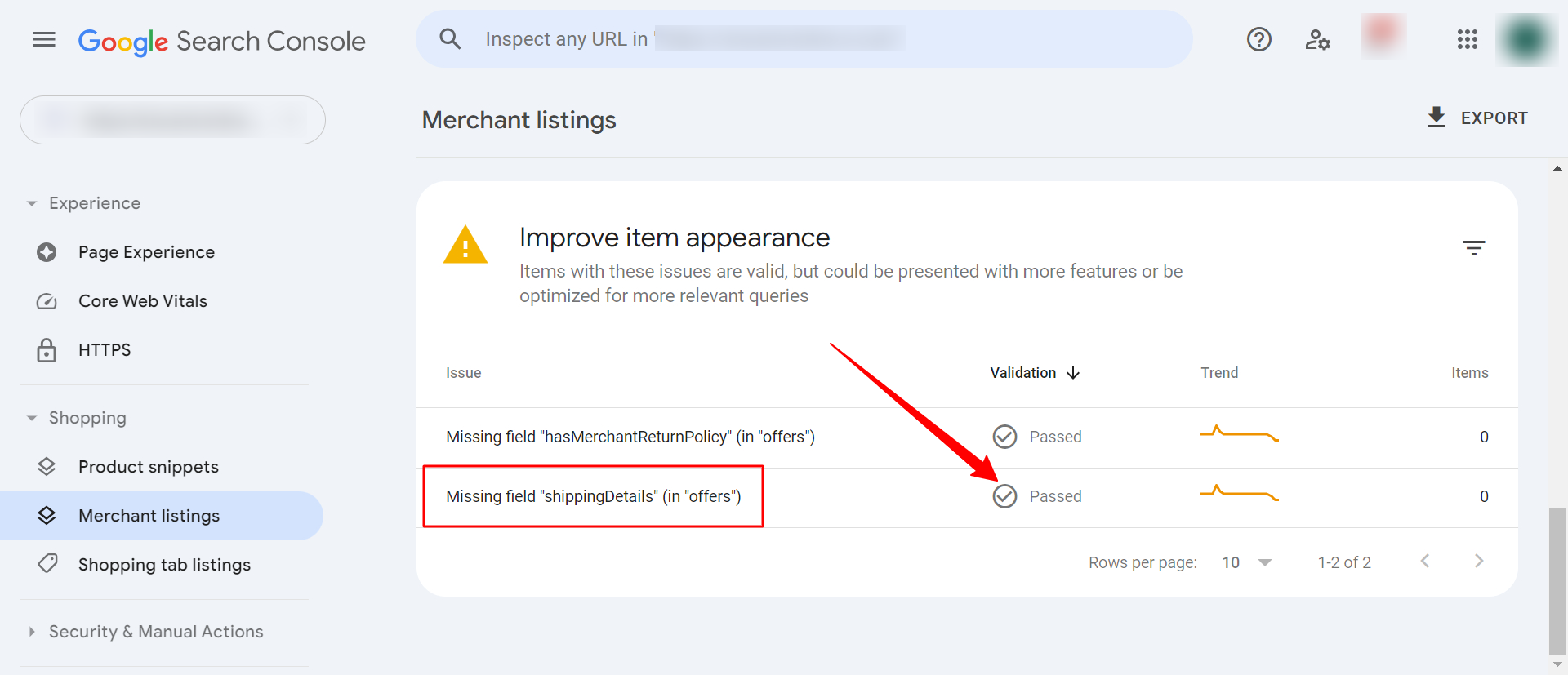The width and height of the screenshot is (1568, 675).
Task: Click the Google Search Console logo
Action: pyautogui.click(x=221, y=41)
